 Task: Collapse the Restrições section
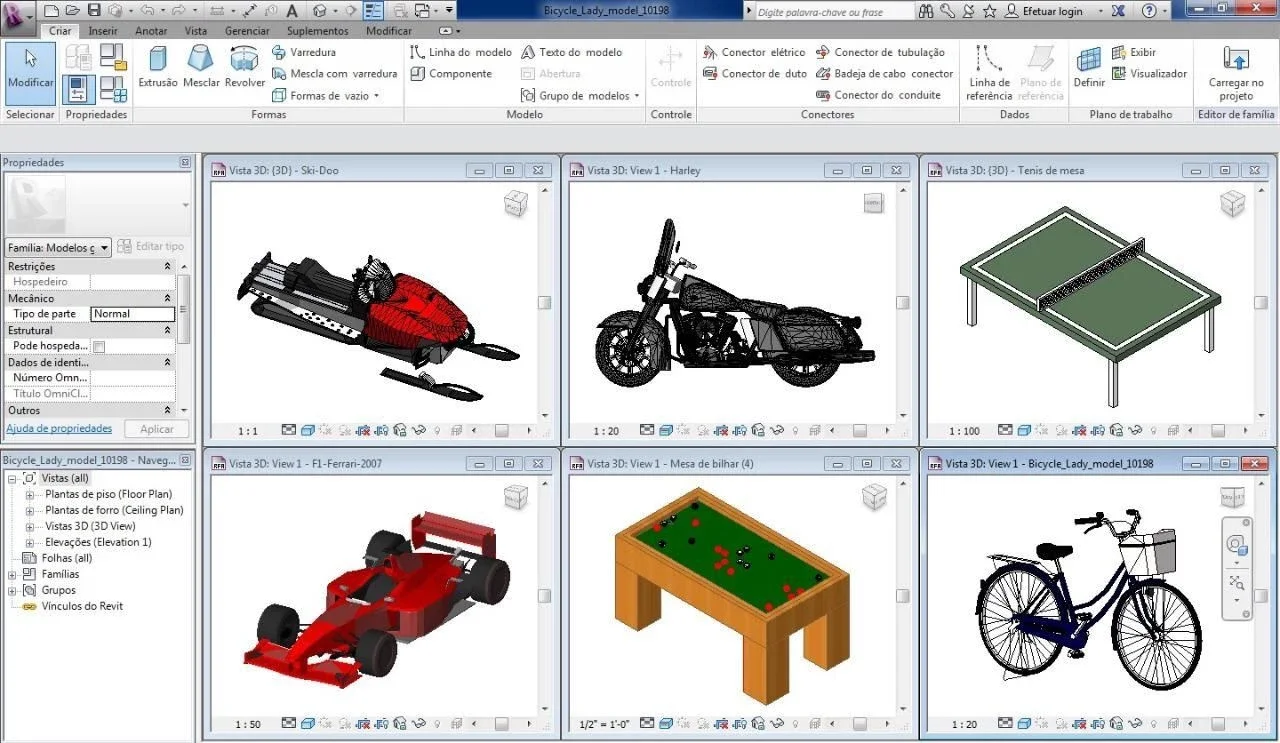pos(168,266)
